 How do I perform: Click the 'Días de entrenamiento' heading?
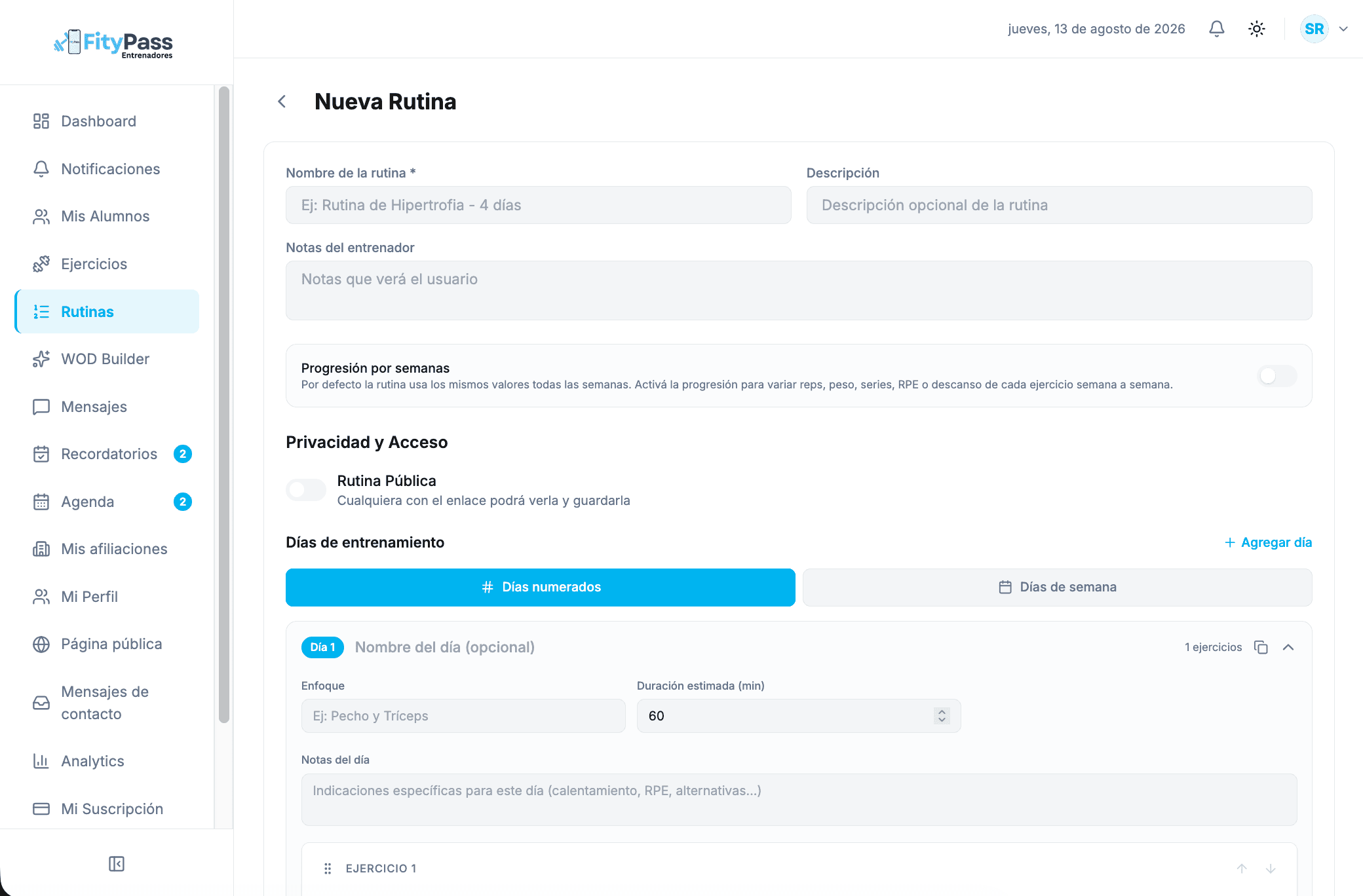pos(365,542)
